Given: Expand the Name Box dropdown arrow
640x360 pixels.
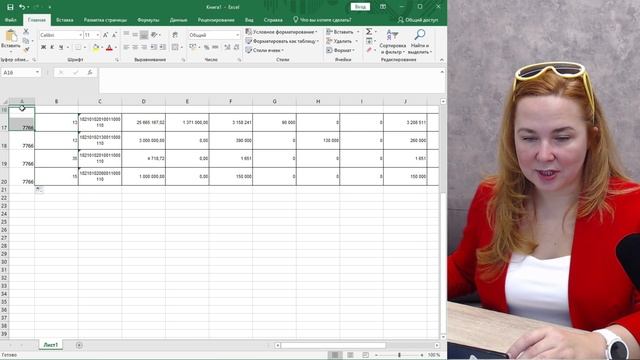Looking at the screenshot, I should (37, 72).
